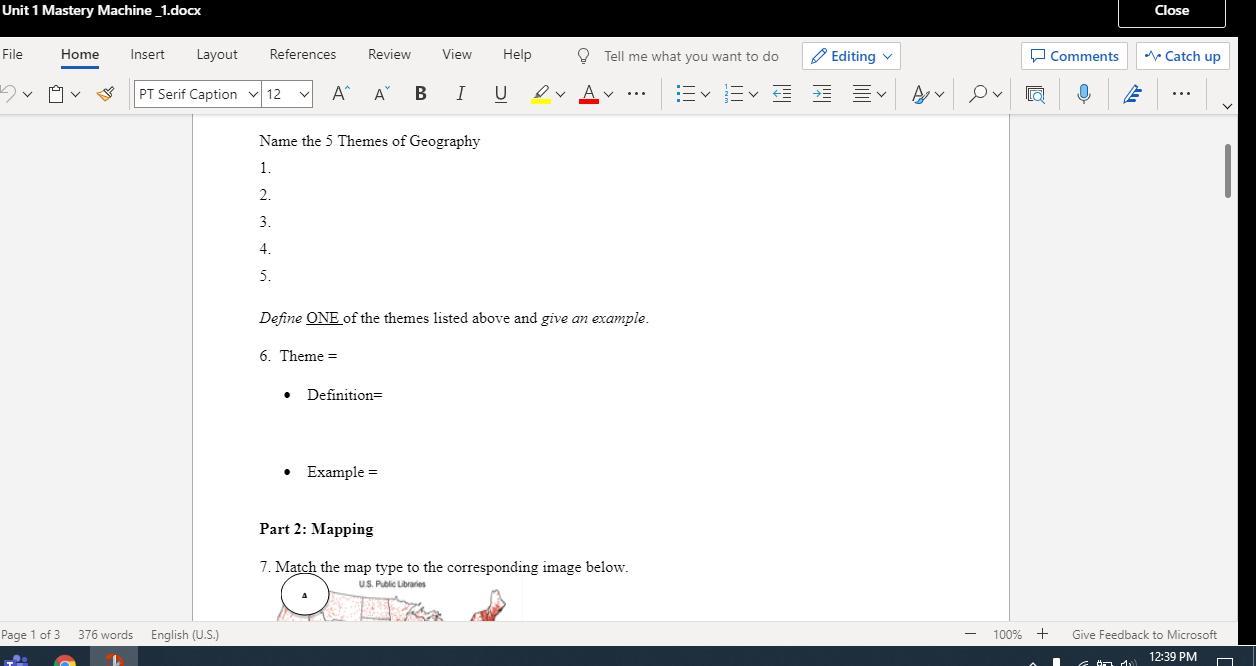Start Dictate with the microphone icon

(x=1083, y=94)
